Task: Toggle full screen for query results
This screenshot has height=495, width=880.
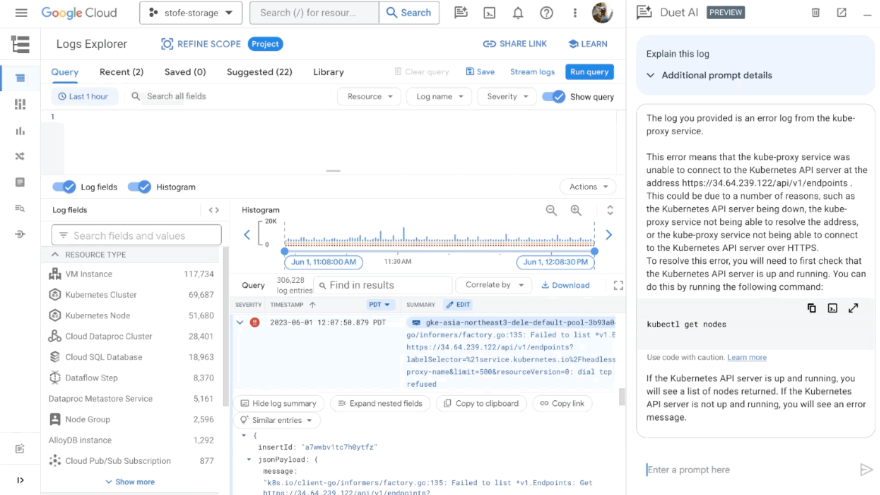Action: click(x=618, y=286)
